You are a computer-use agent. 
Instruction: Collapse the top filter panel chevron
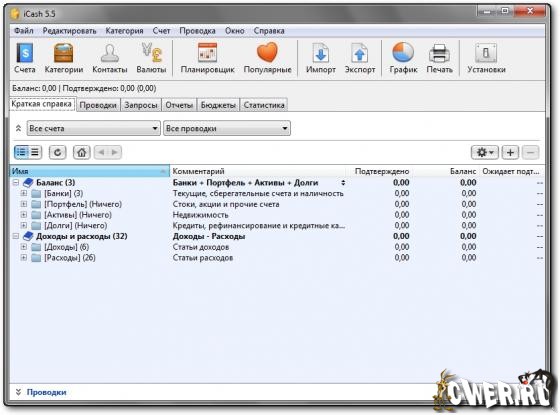tap(19, 128)
